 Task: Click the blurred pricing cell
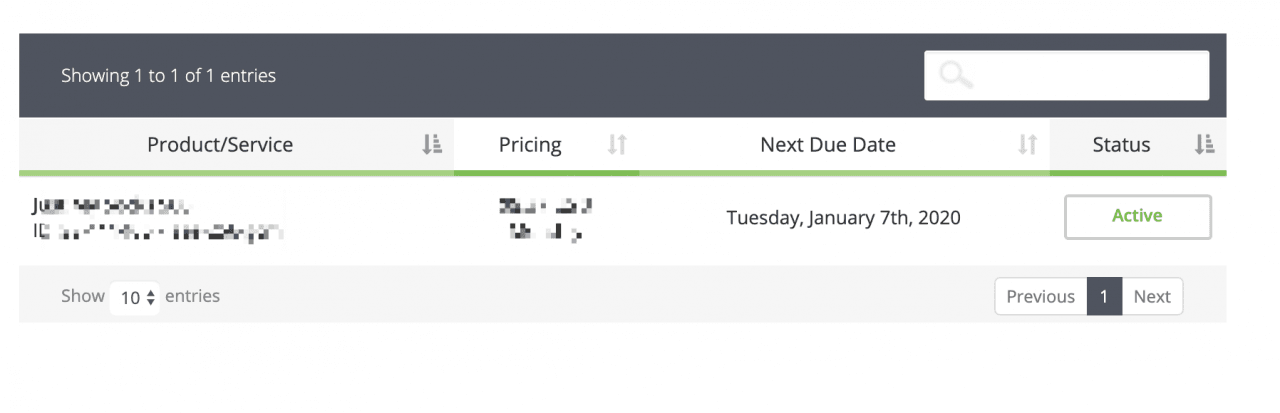(545, 219)
